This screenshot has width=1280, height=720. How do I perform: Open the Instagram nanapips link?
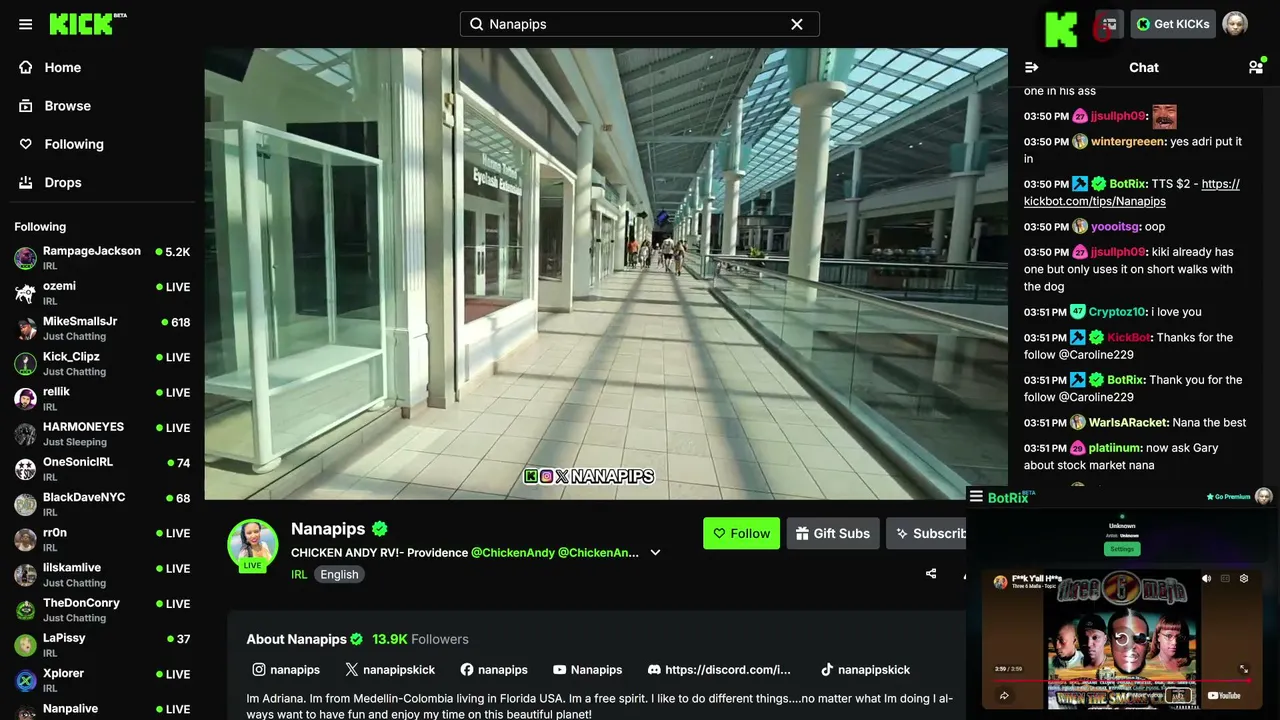(286, 670)
